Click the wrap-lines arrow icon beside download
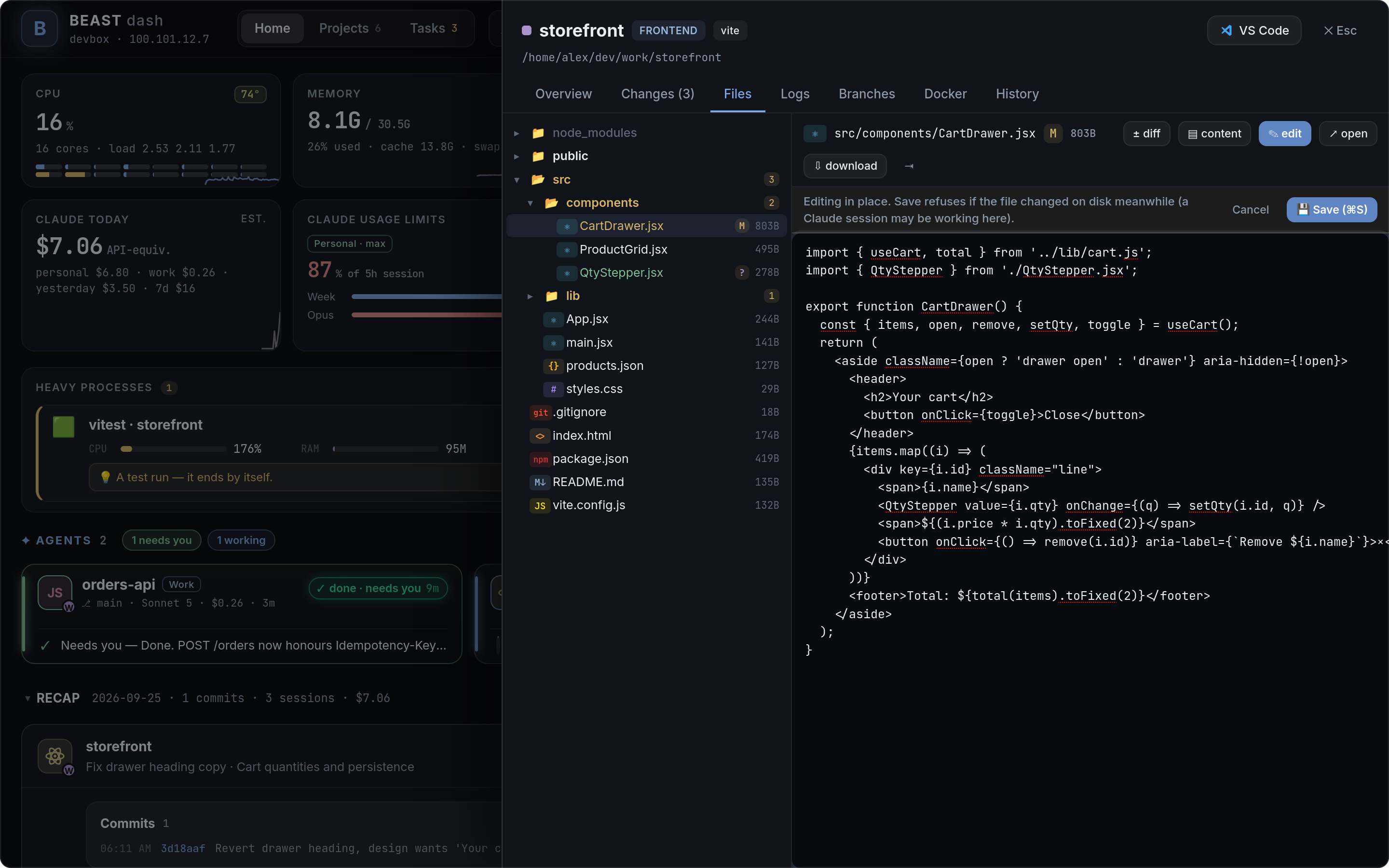 tap(909, 166)
